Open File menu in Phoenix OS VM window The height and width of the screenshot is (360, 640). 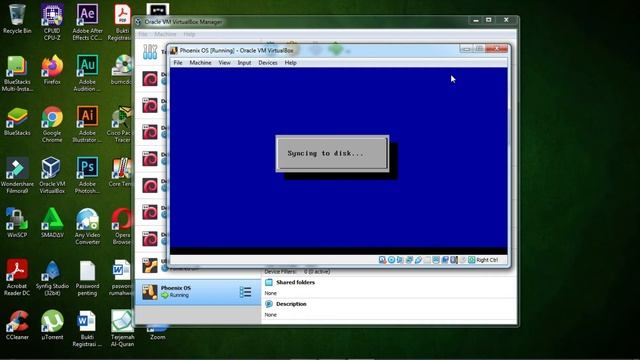tap(178, 63)
